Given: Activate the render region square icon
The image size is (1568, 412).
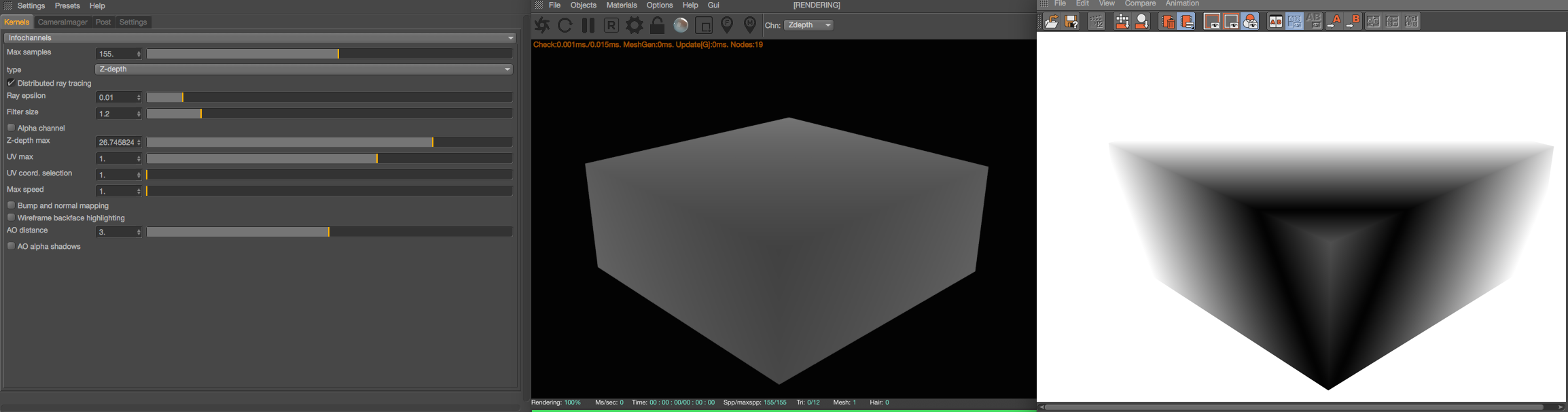Looking at the screenshot, I should (705, 25).
